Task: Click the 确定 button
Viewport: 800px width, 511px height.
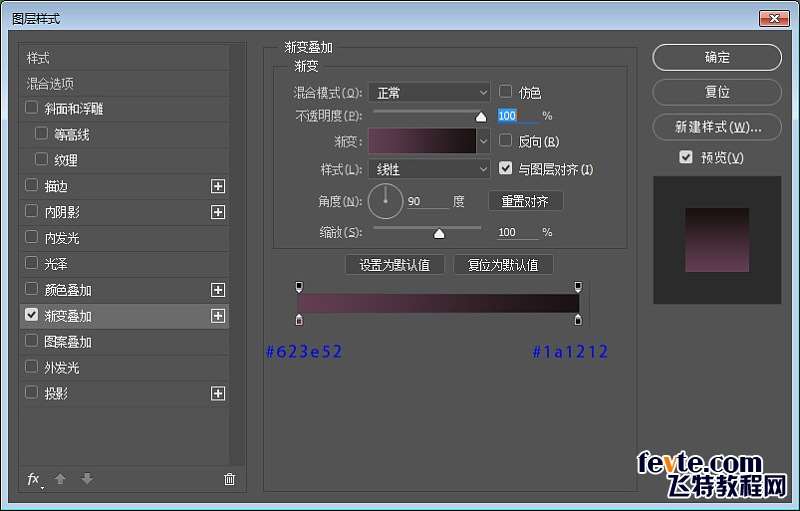Action: pyautogui.click(x=717, y=57)
